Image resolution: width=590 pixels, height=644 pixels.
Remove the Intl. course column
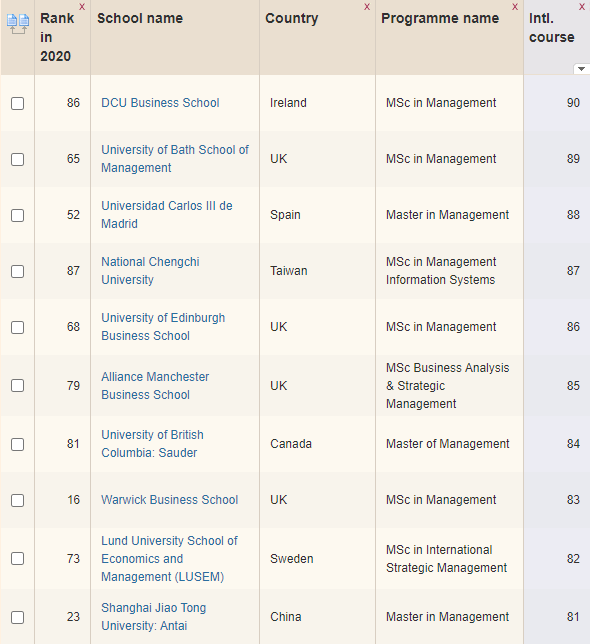point(582,7)
